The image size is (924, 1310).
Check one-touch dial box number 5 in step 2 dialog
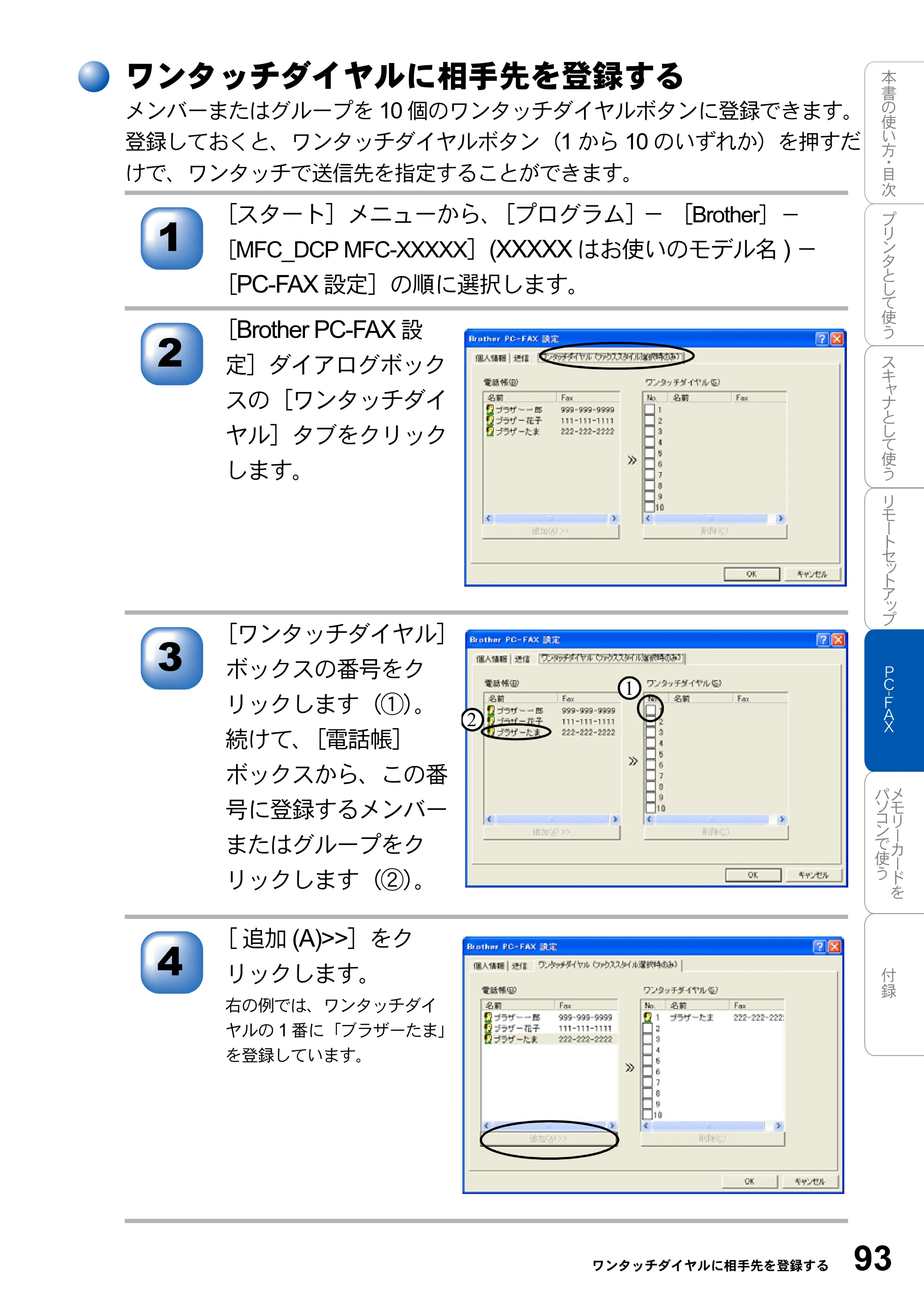649,453
